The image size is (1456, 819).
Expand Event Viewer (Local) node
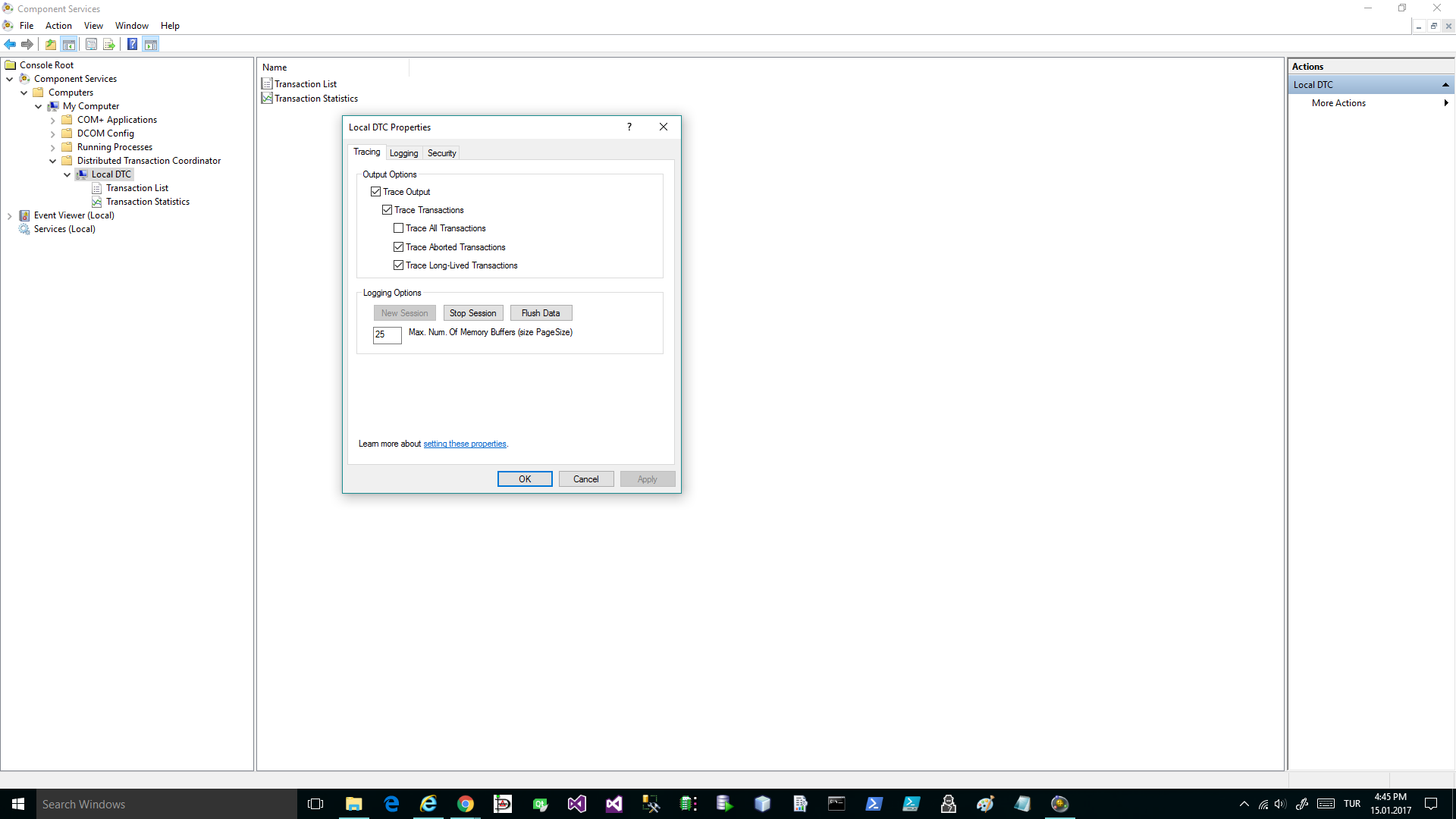pos(10,216)
